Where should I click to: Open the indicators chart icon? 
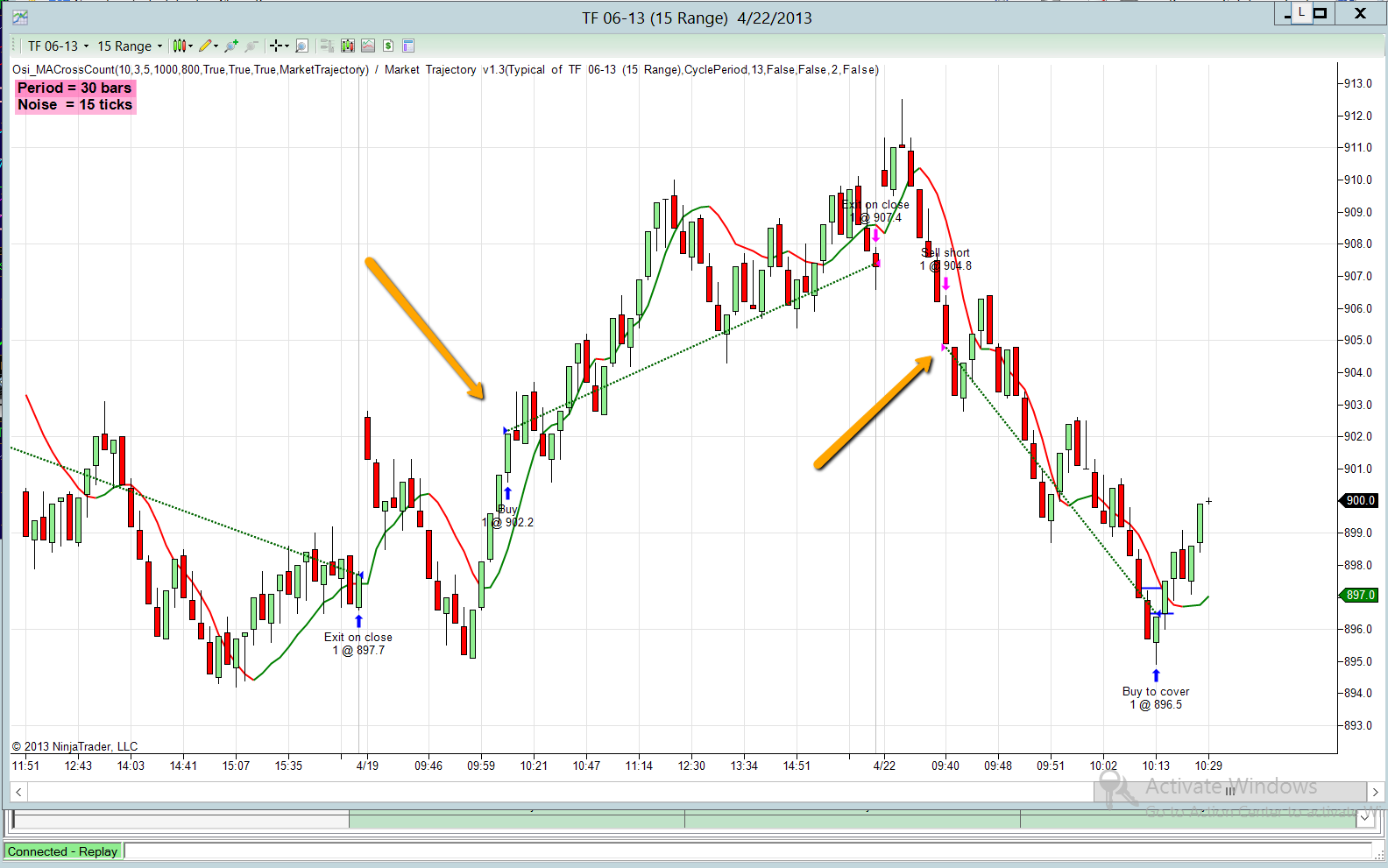[368, 46]
